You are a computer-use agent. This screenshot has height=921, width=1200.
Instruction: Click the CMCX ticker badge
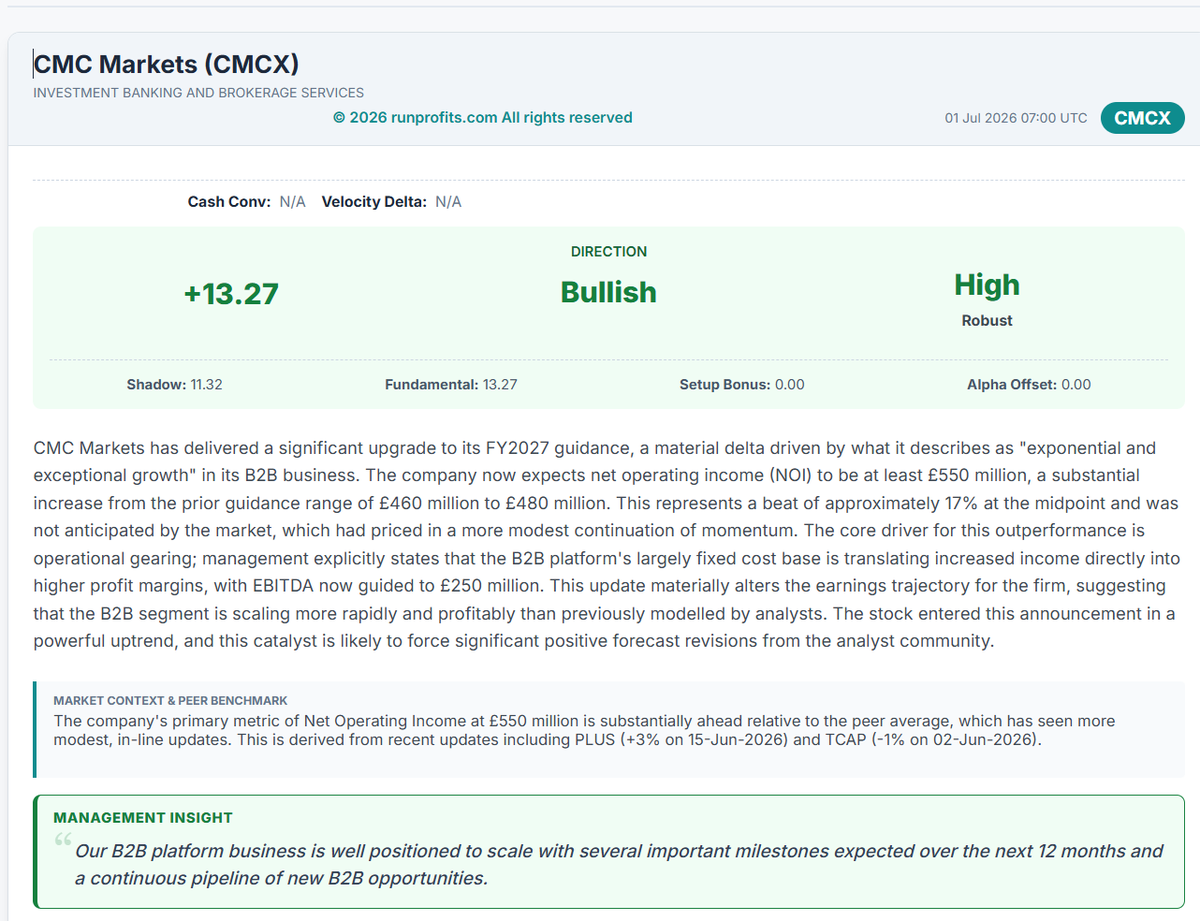[1142, 118]
